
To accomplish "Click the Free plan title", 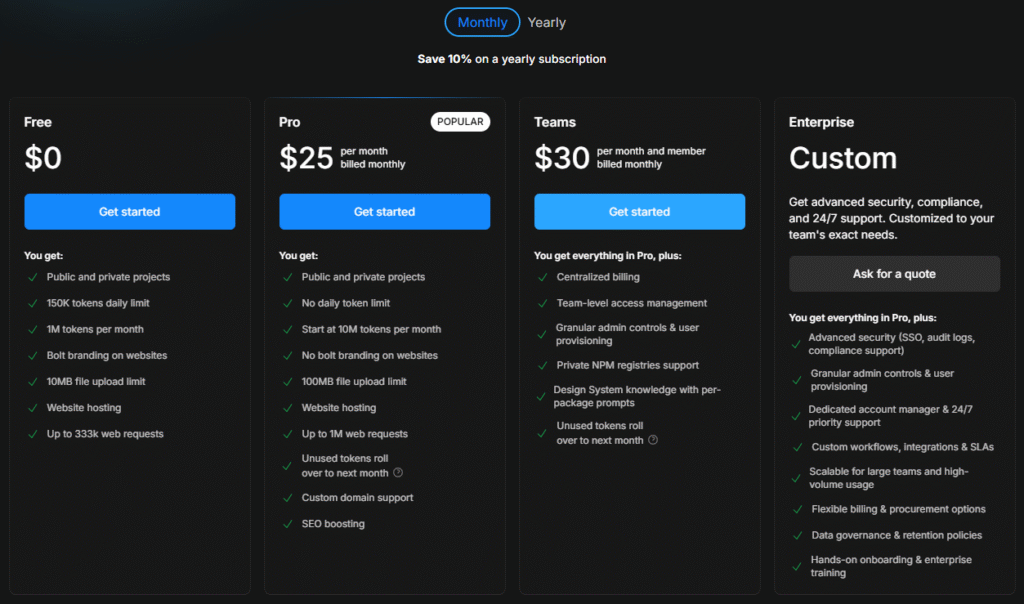I will coord(38,122).
